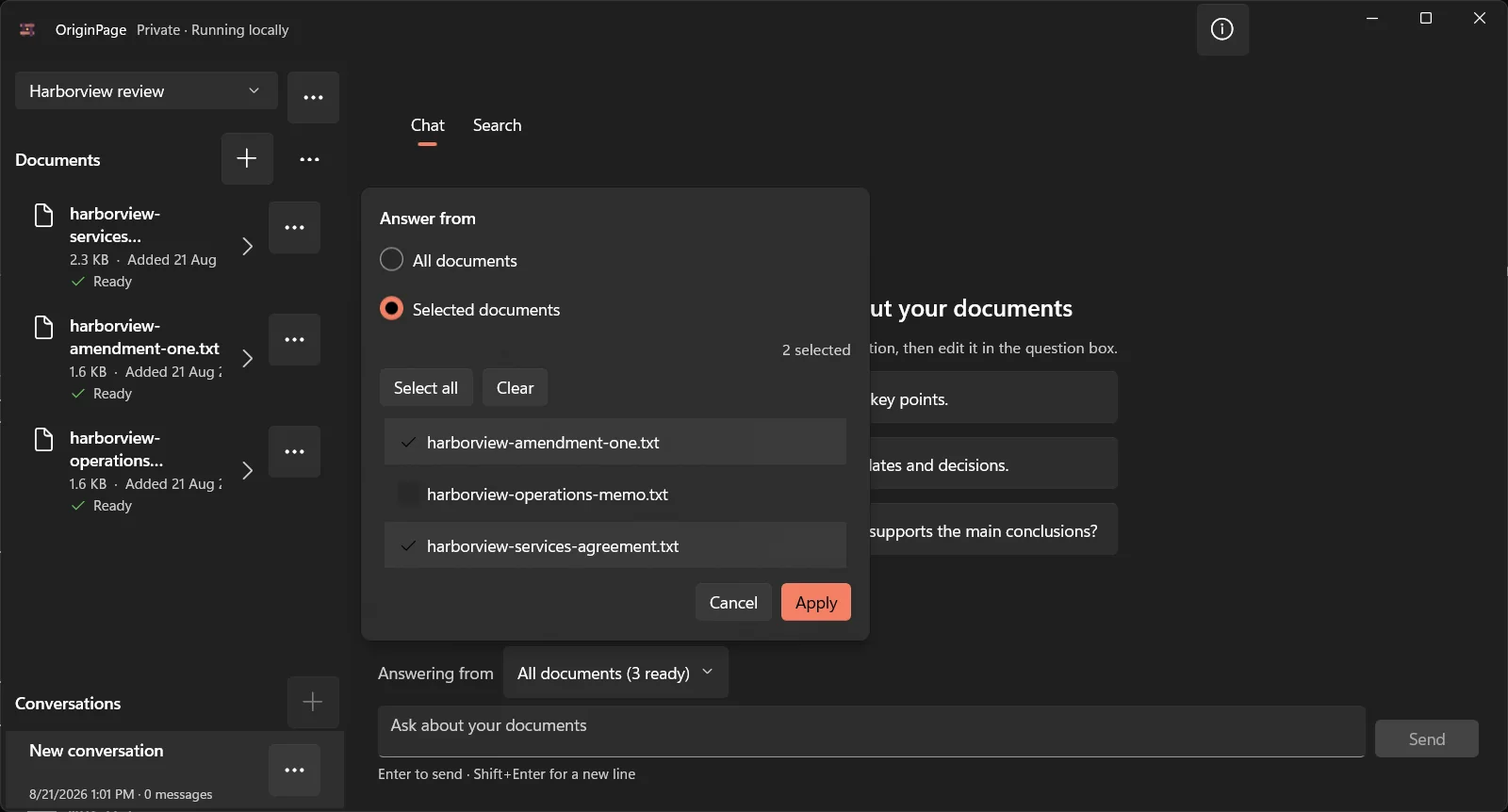Open more options for harborview-operations document
Image resolution: width=1508 pixels, height=812 pixels.
294,451
